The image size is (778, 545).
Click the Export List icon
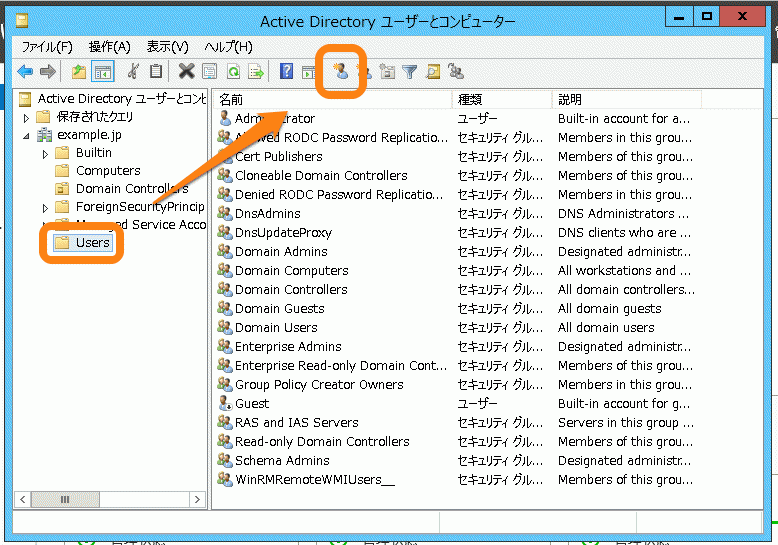pos(256,72)
